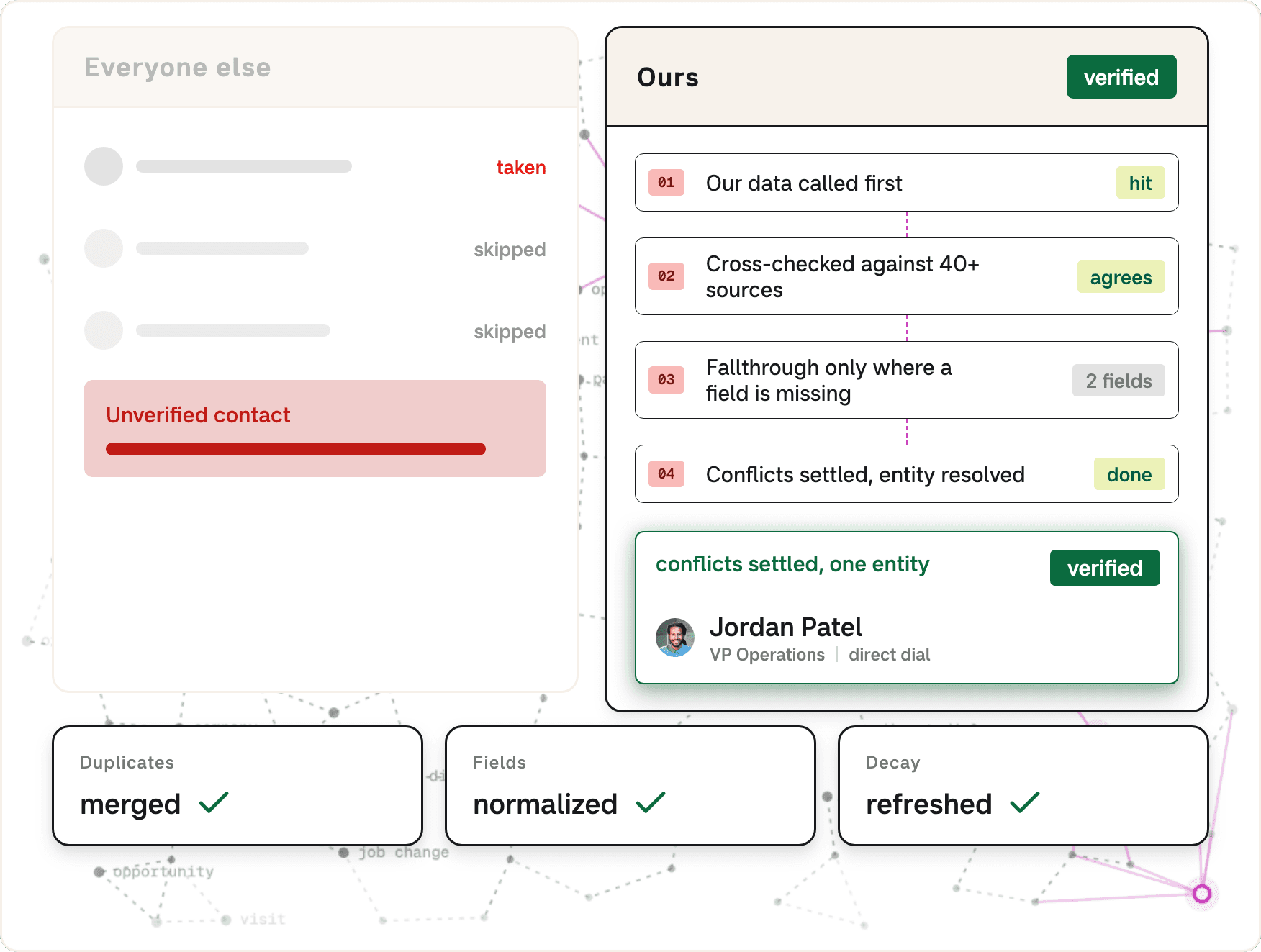1261x952 pixels.
Task: Click the 'job change' graph label
Action: click(404, 853)
